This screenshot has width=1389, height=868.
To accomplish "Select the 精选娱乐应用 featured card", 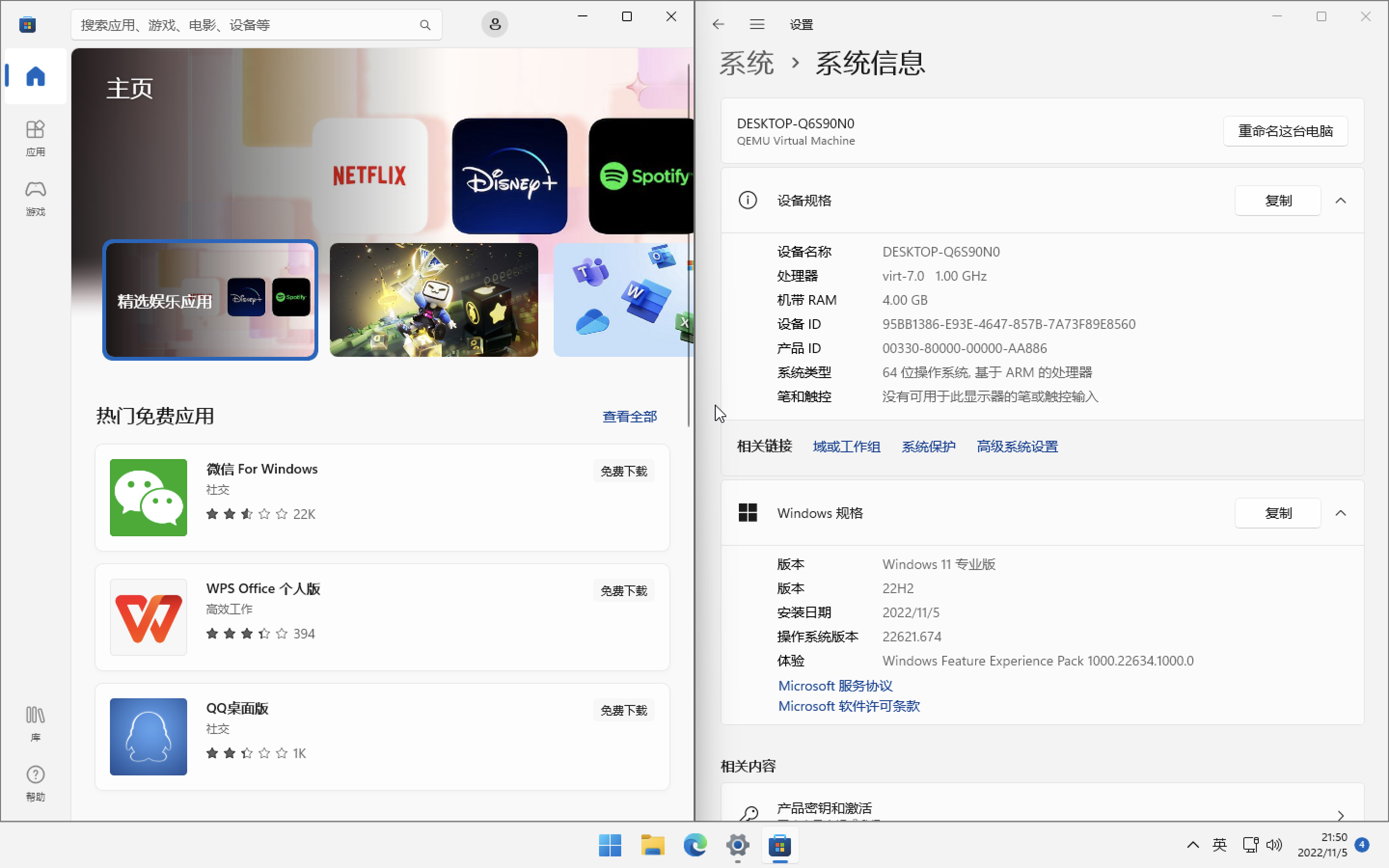I will coord(210,299).
